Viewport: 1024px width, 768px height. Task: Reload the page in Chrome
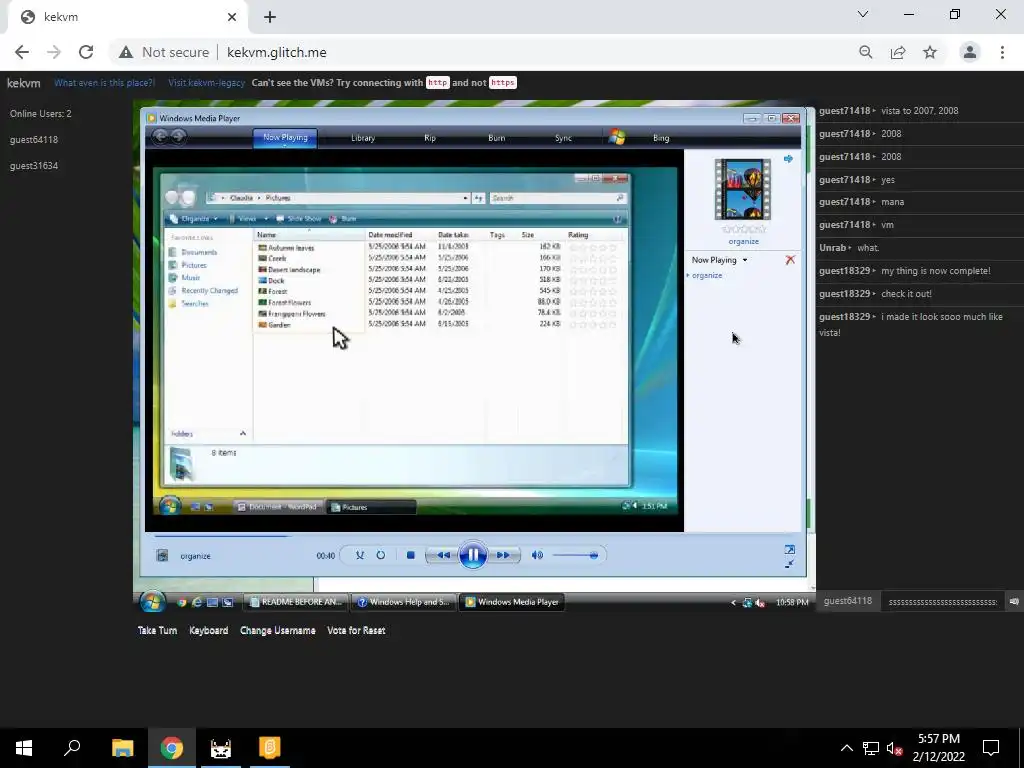[86, 52]
